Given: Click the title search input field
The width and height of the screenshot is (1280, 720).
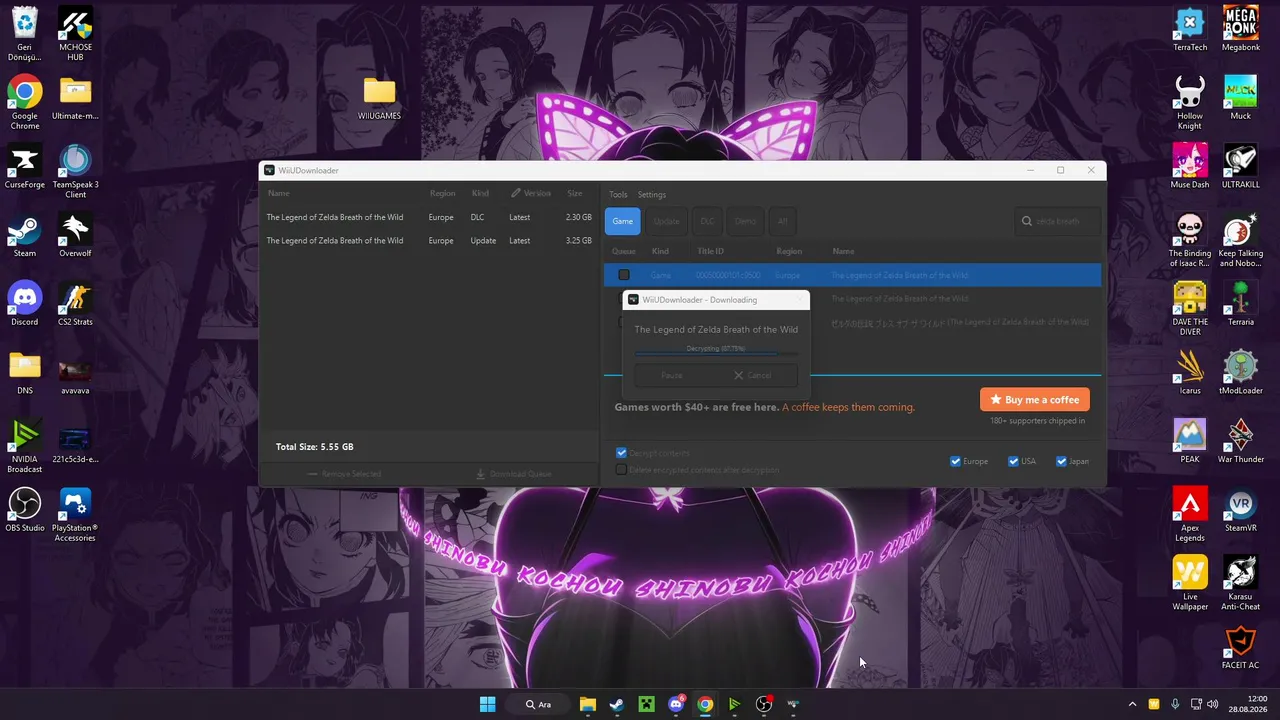Looking at the screenshot, I should tap(1057, 221).
